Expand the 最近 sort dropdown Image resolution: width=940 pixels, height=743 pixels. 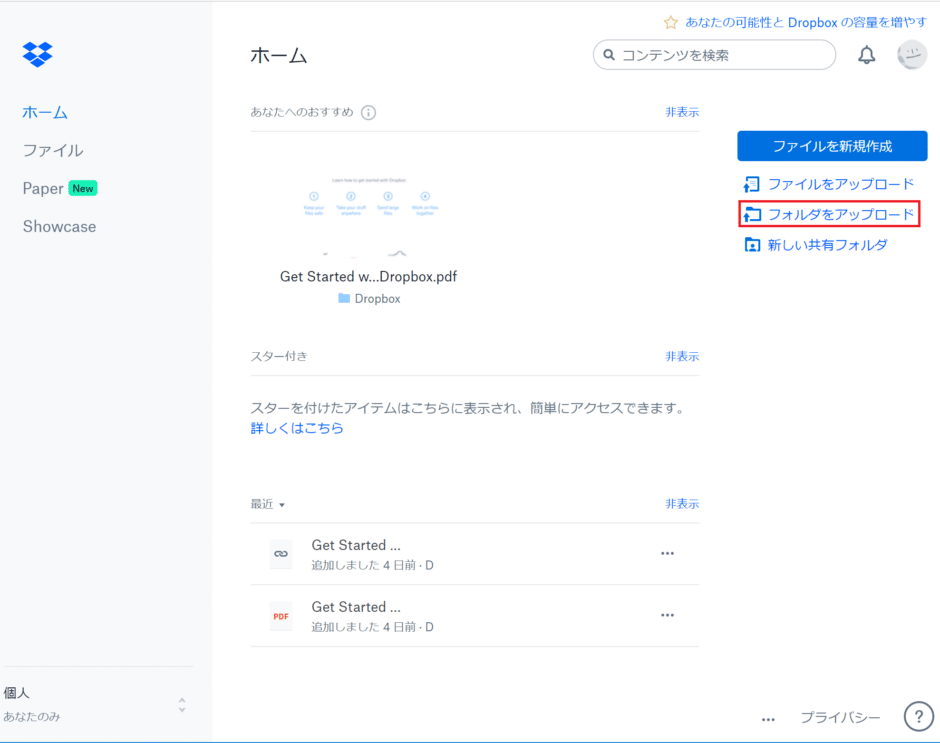click(268, 505)
